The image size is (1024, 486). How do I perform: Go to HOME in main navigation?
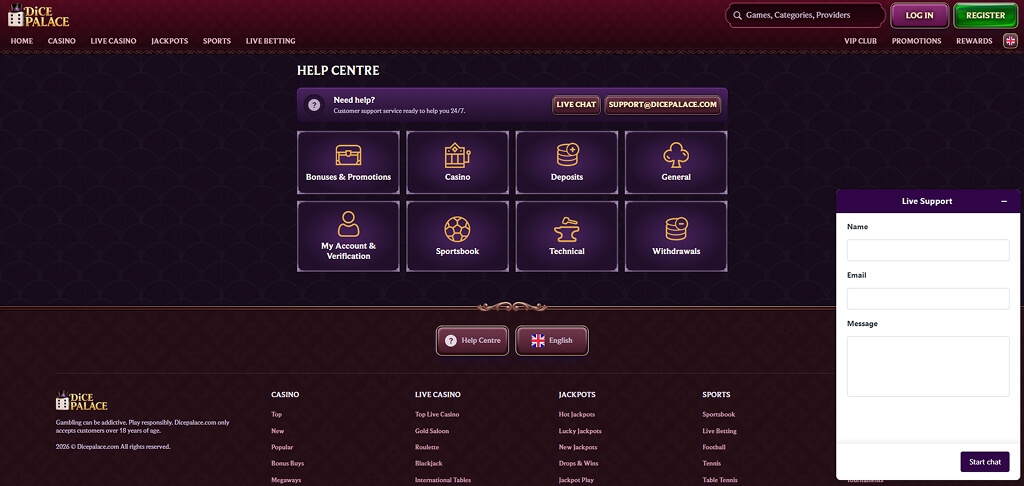click(22, 40)
